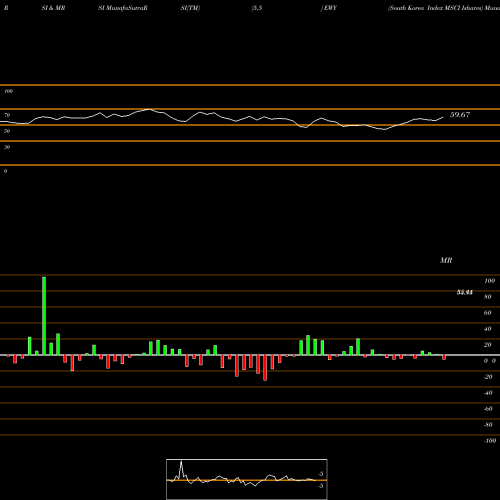Click the RSI panel's 0 level label

point(5,171)
